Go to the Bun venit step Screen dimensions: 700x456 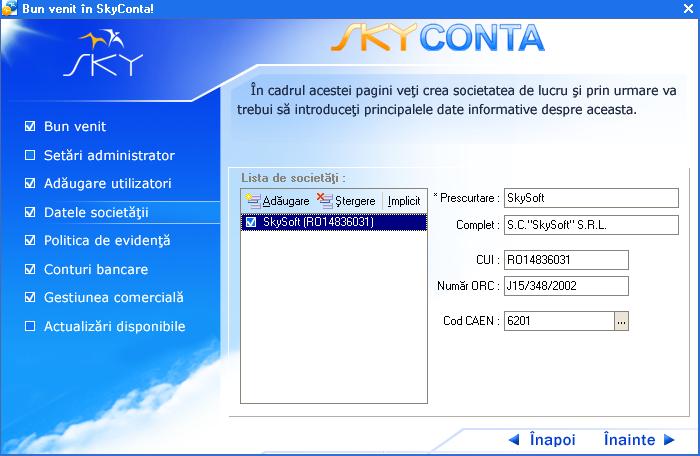[x=75, y=126]
